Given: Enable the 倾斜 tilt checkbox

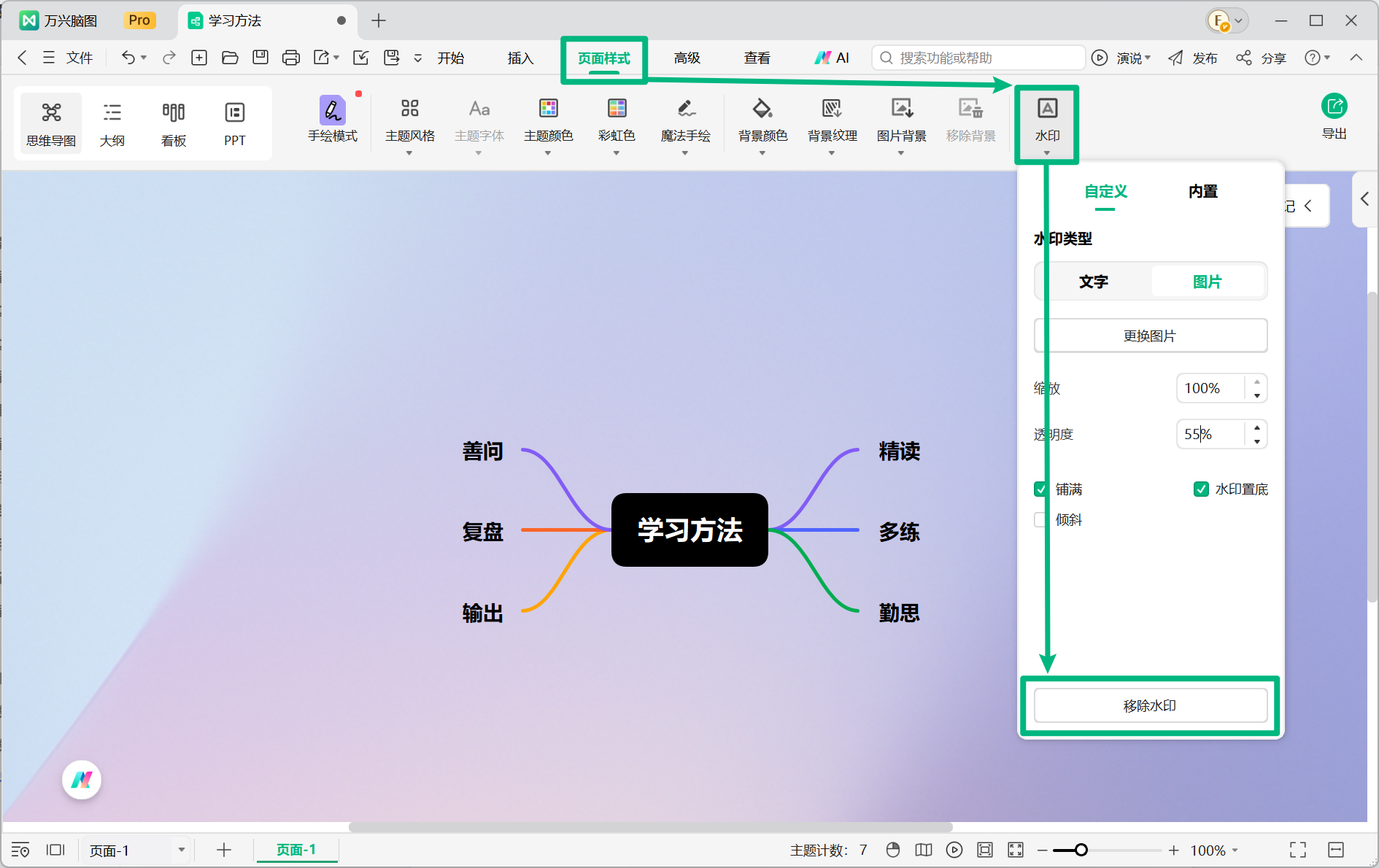Looking at the screenshot, I should pyautogui.click(x=1041, y=520).
